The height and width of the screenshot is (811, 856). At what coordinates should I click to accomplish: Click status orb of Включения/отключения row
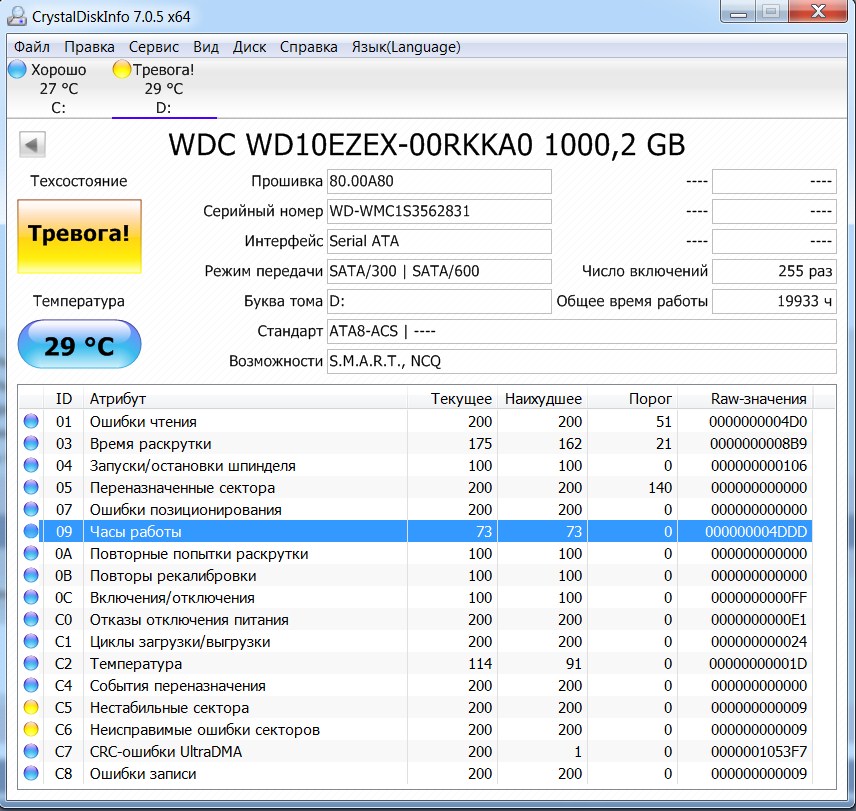click(x=31, y=598)
